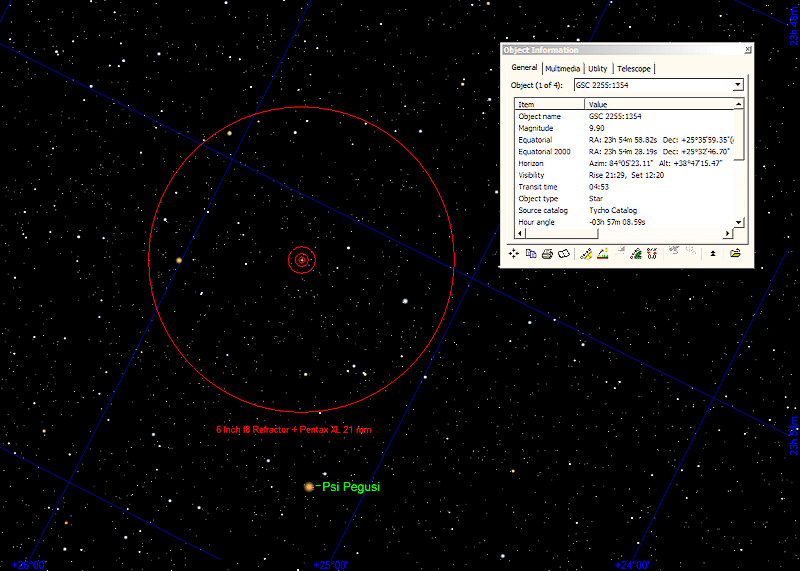Click the yellow angular separation ruler icon
The height and width of the screenshot is (571, 800).
click(x=586, y=254)
